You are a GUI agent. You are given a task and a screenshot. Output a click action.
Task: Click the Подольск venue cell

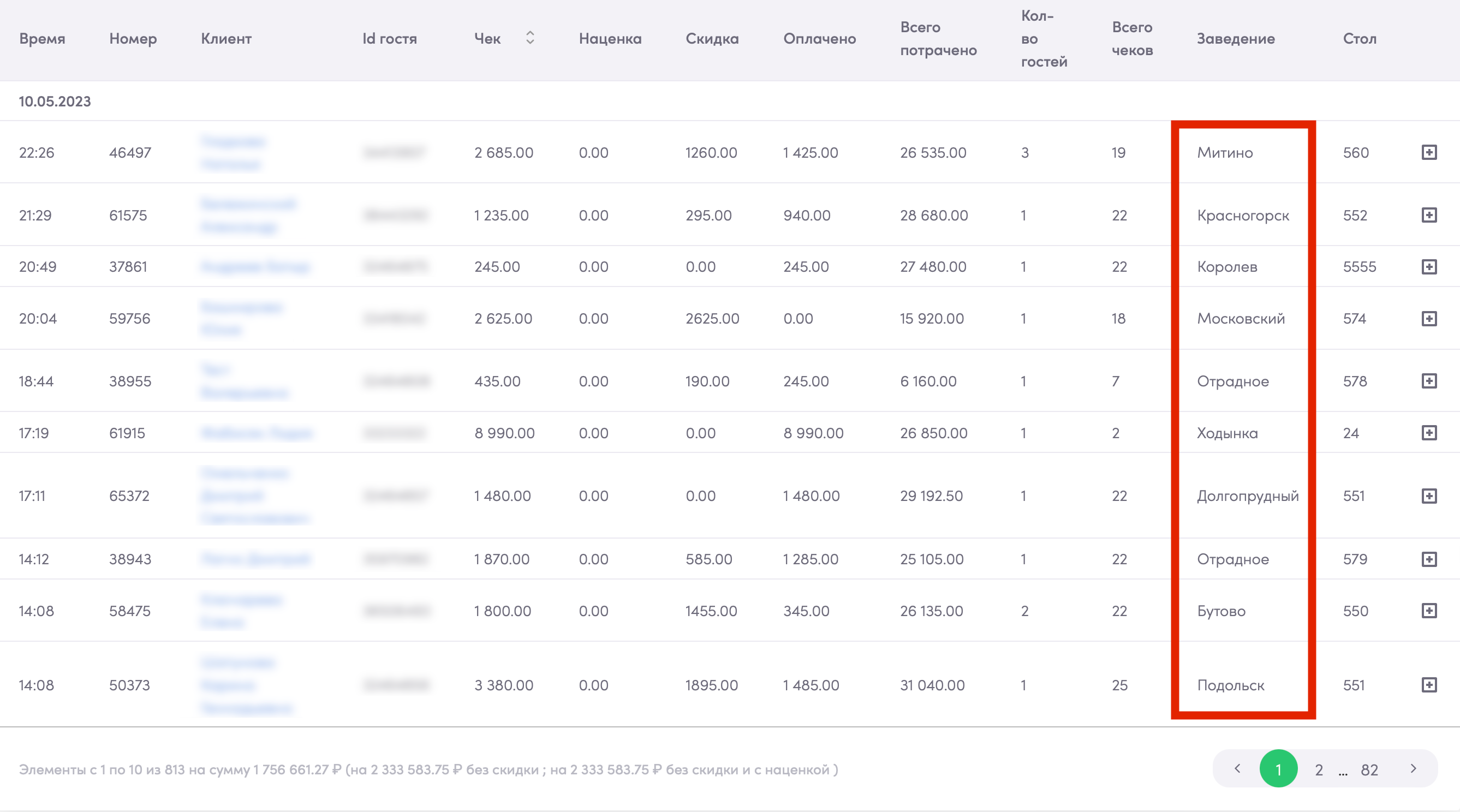pos(1230,685)
